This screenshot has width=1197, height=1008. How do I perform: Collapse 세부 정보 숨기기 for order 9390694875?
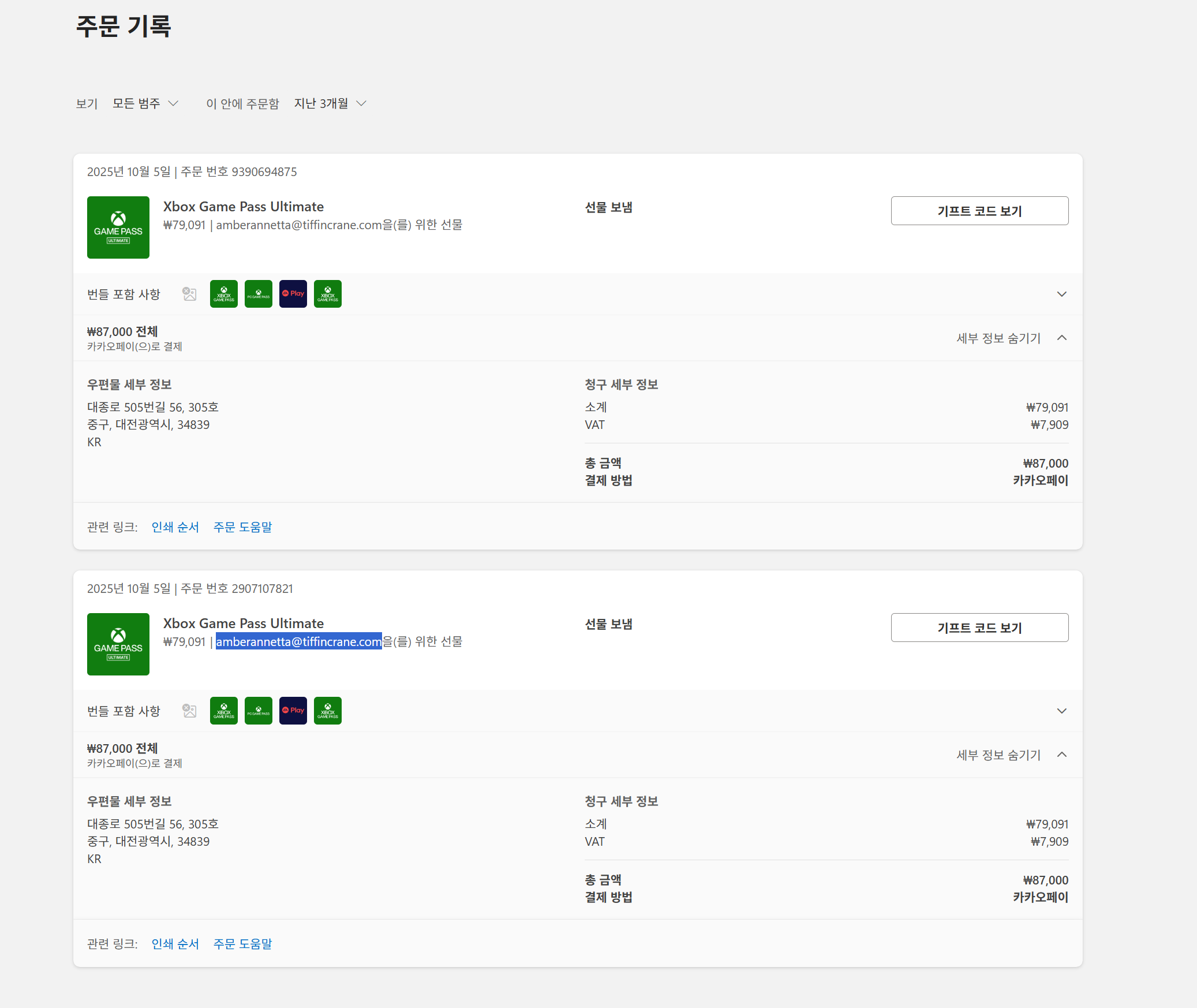click(1012, 338)
